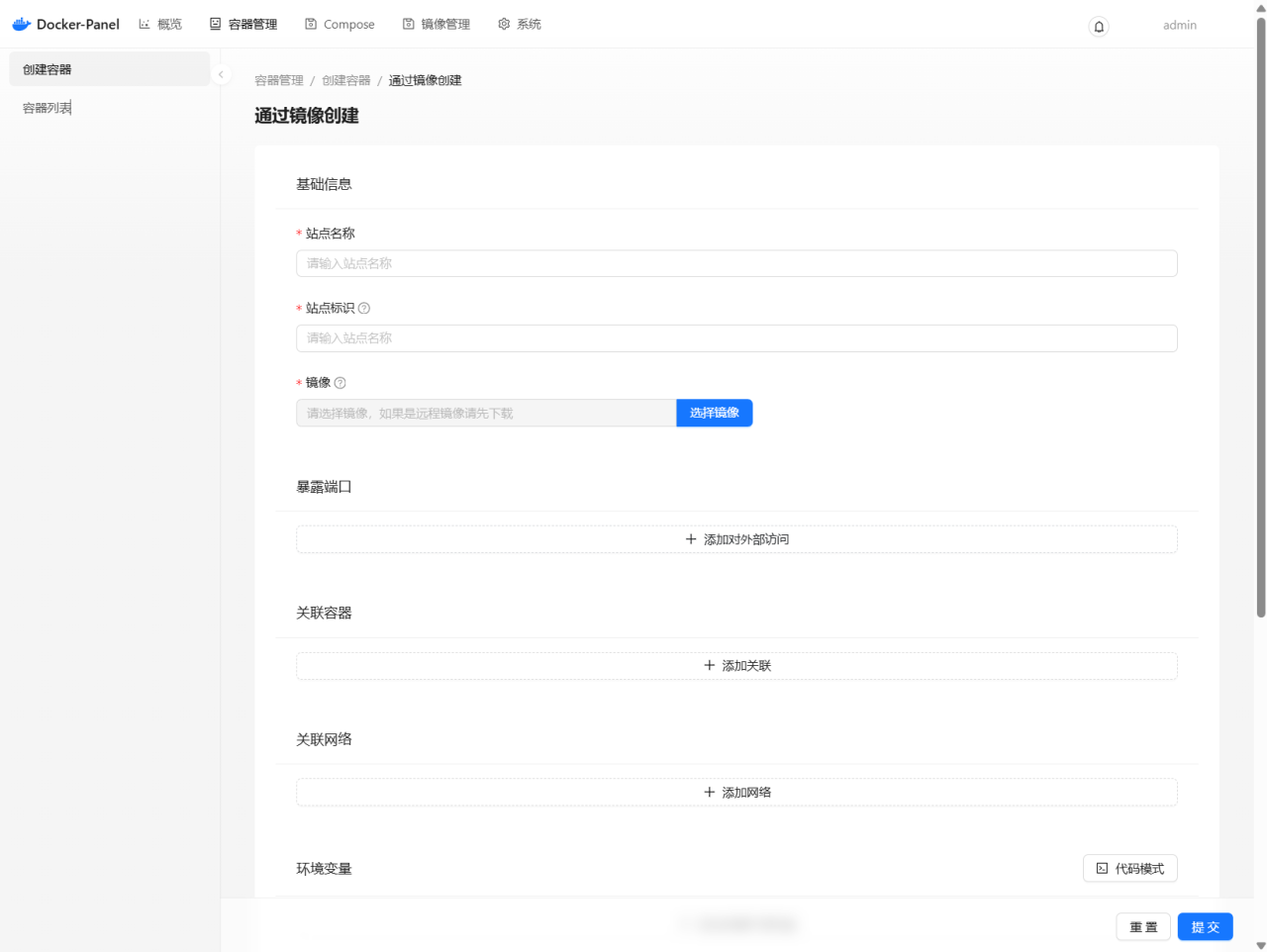Click the system (系统) gear icon
Screen dimensions: 1267x952
502,23
